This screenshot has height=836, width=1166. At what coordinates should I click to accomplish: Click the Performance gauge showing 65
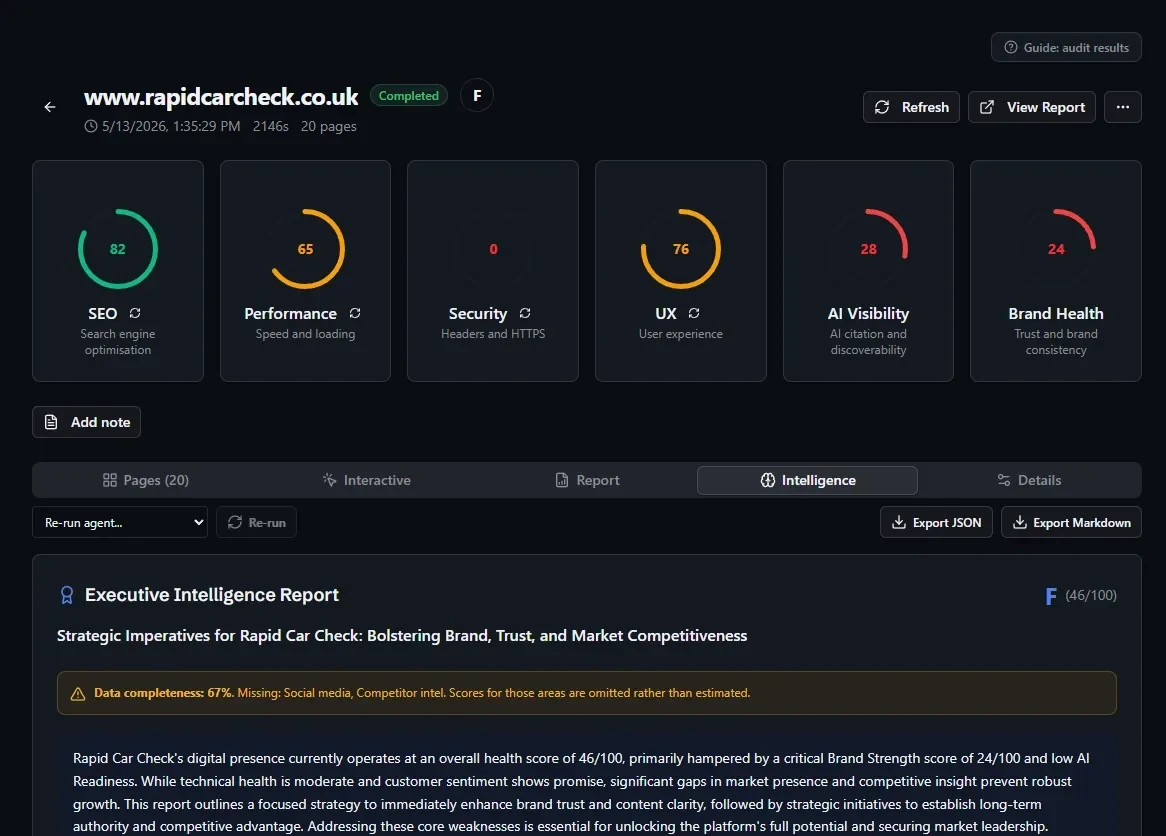coord(306,249)
